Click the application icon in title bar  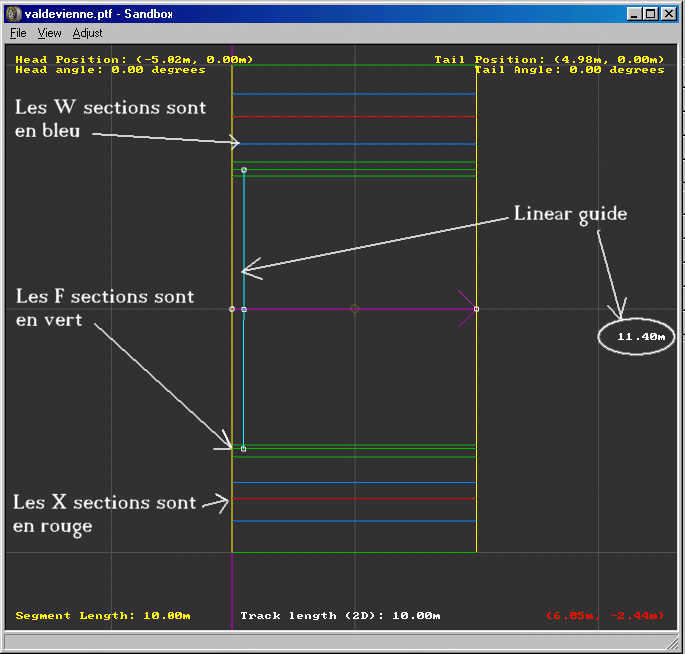14,14
